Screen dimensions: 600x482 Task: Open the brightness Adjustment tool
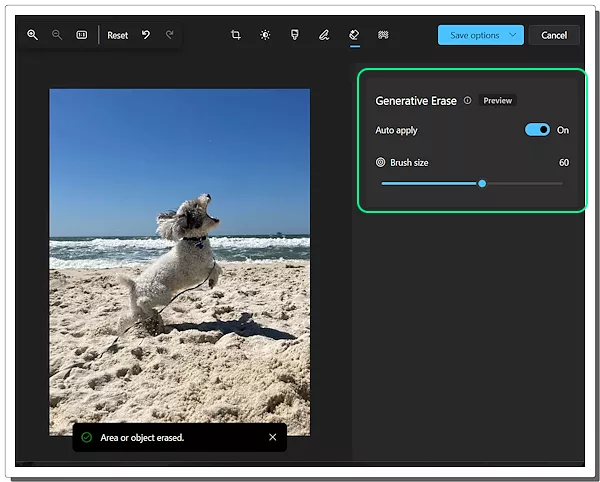click(265, 35)
